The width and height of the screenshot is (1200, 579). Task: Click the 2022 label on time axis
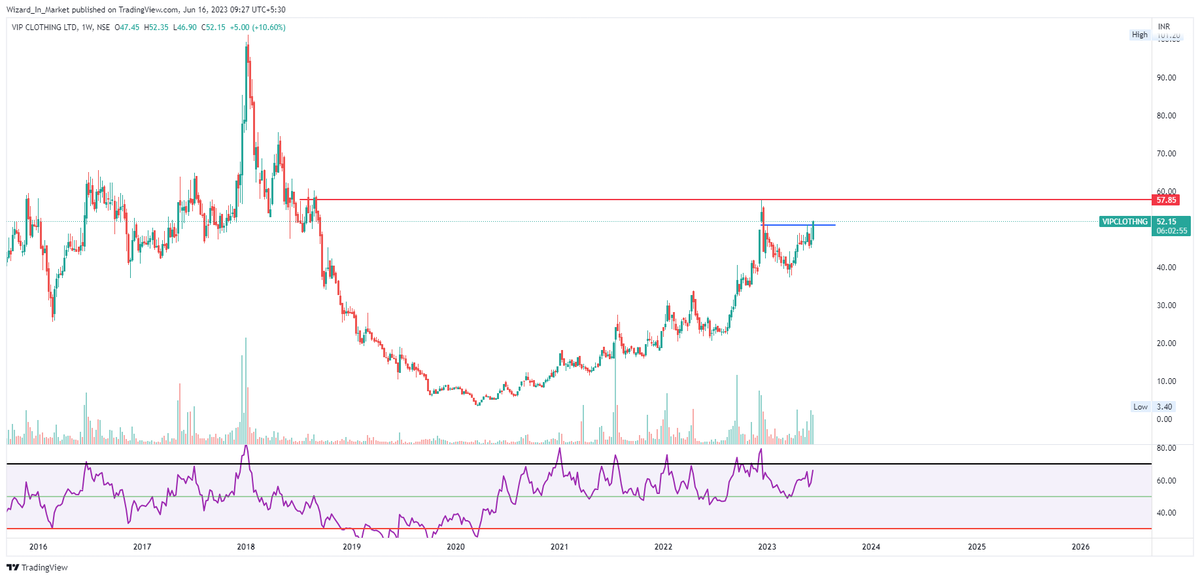point(663,547)
